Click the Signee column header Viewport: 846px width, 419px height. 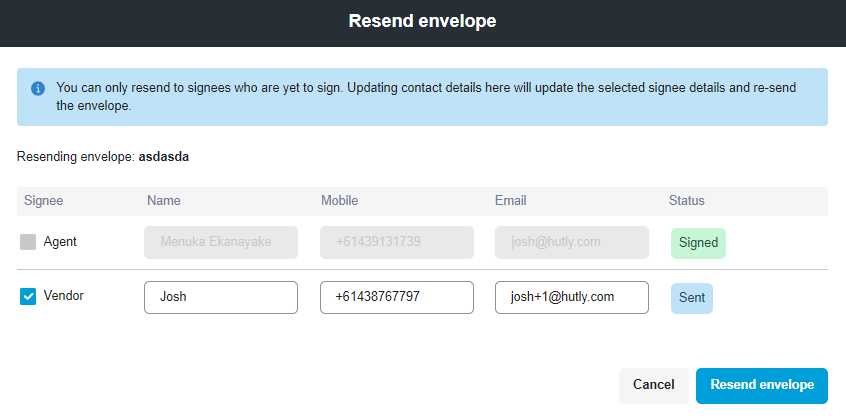43,201
